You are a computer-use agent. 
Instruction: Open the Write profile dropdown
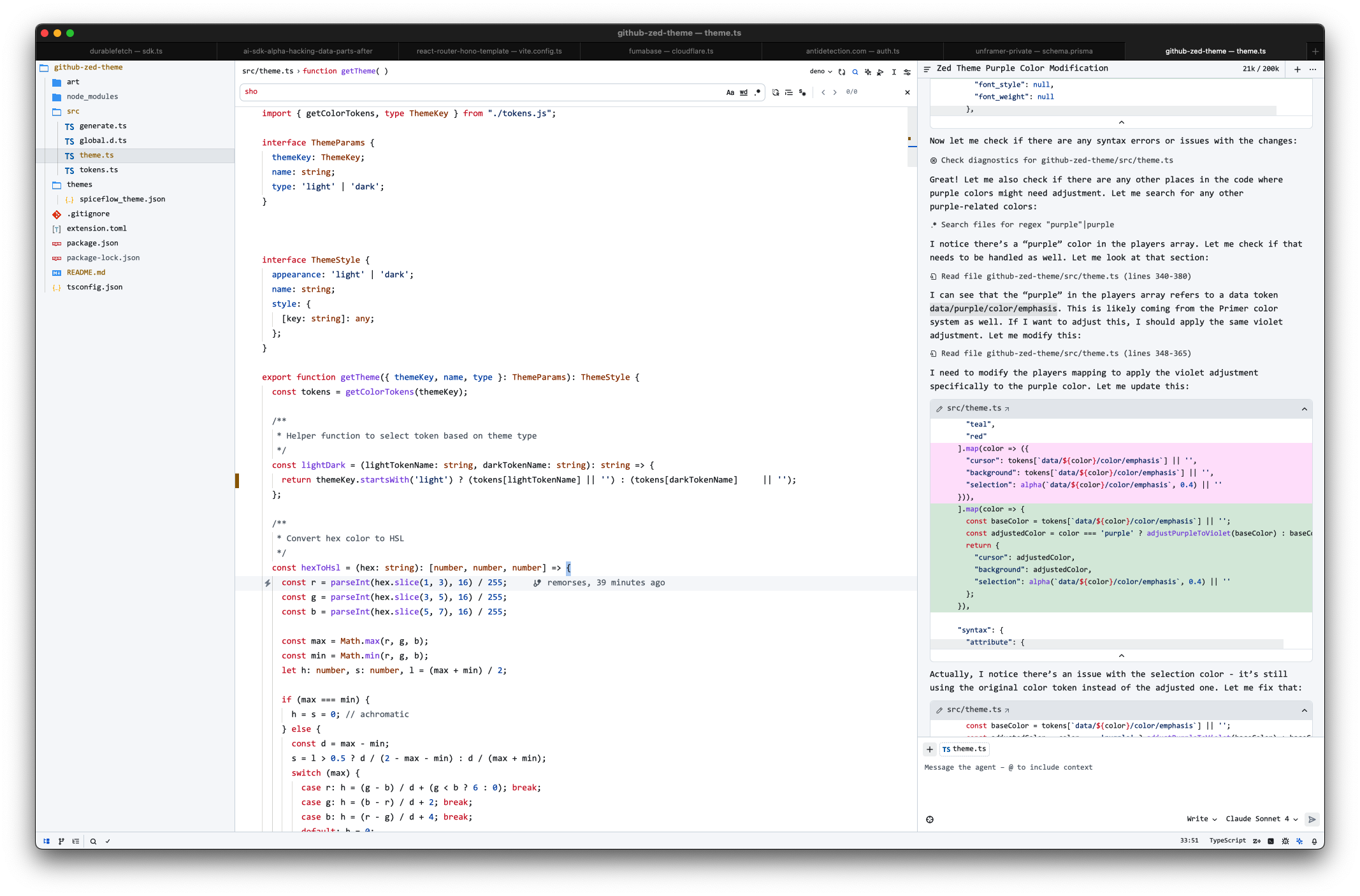tap(1201, 819)
